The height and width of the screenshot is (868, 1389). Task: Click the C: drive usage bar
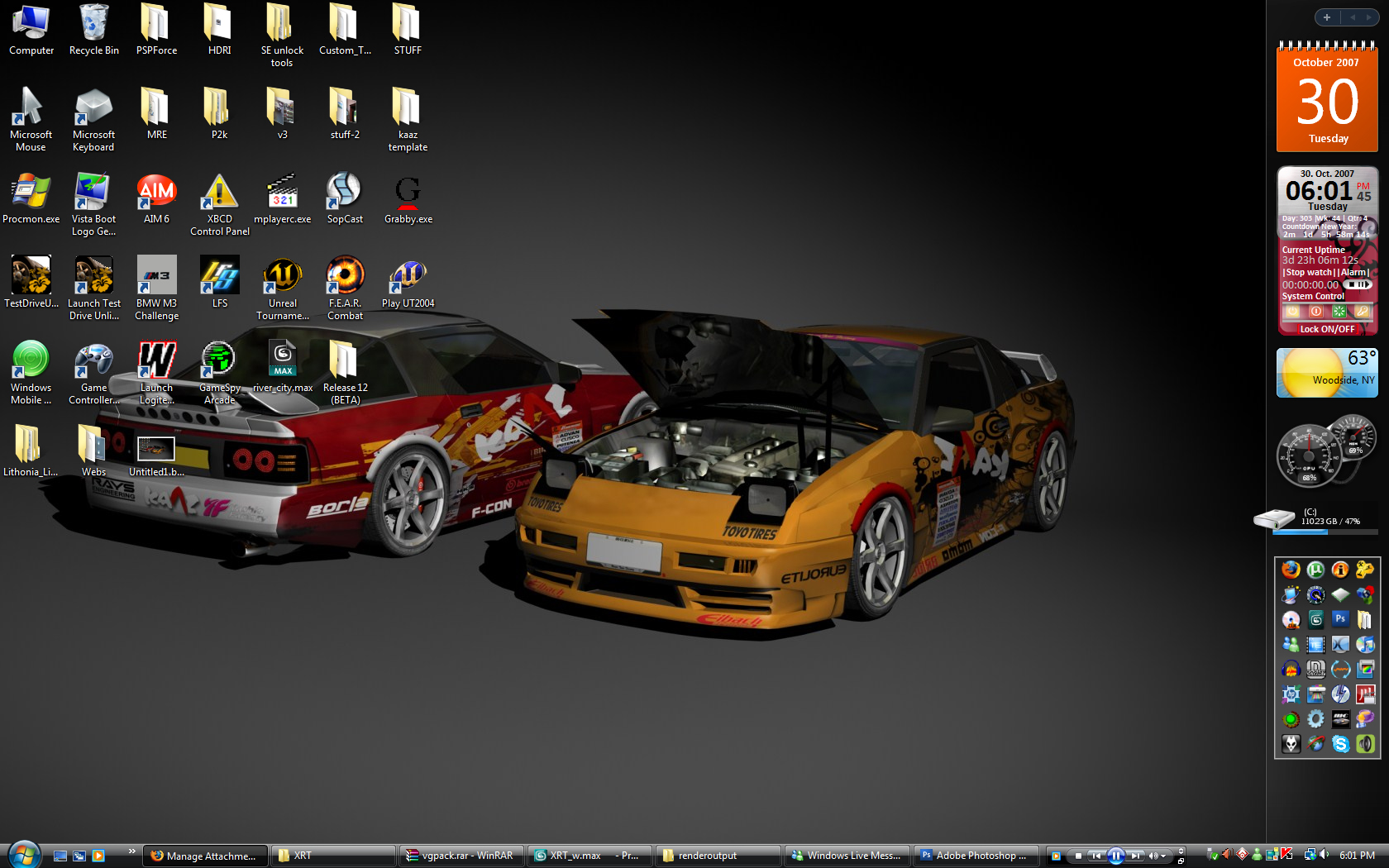pyautogui.click(x=1326, y=532)
